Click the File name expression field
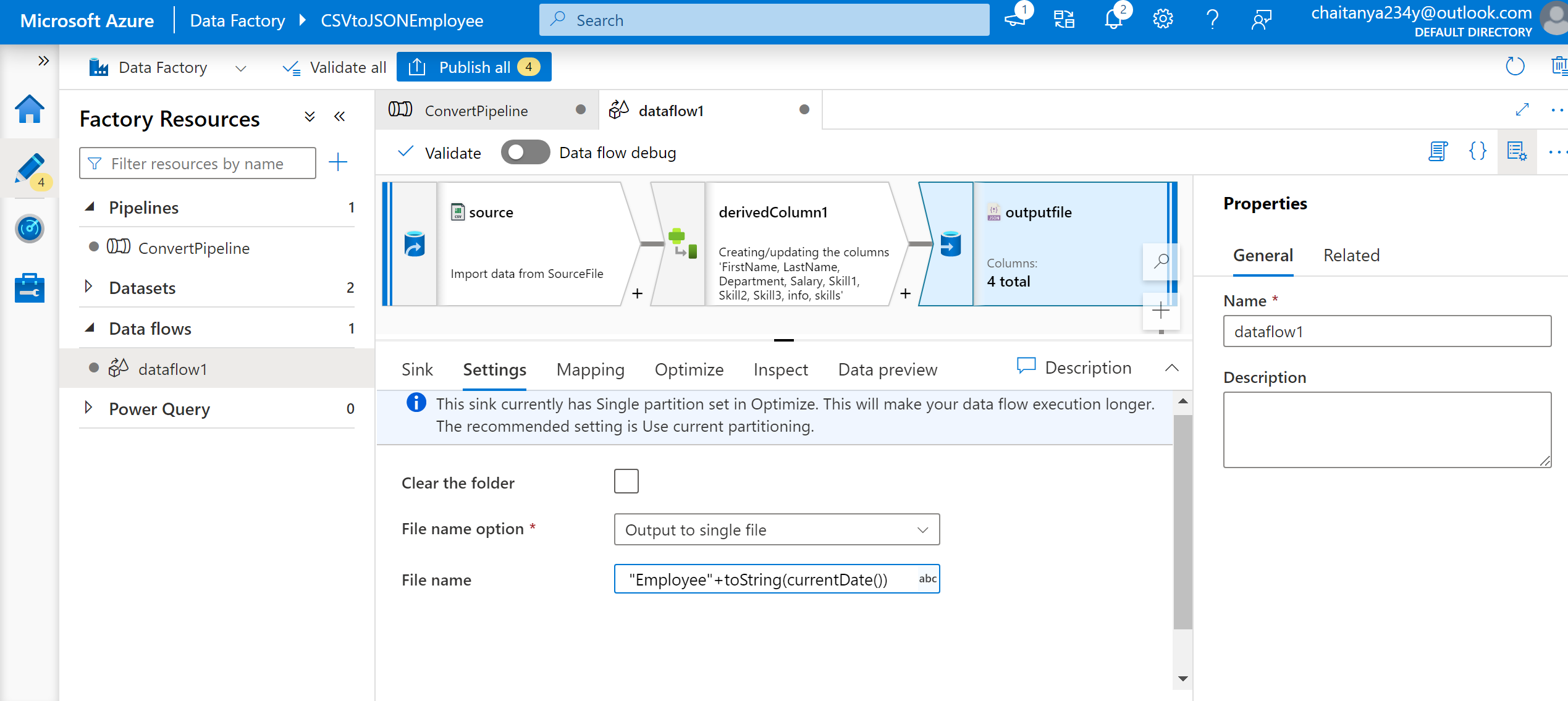The width and height of the screenshot is (1568, 701). [x=777, y=579]
